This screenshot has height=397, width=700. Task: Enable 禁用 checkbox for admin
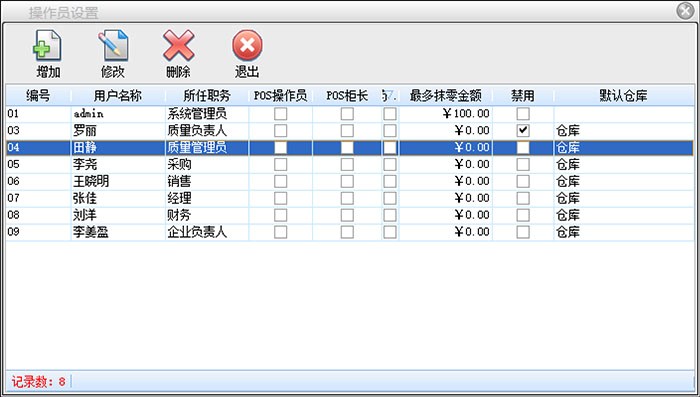[x=523, y=114]
